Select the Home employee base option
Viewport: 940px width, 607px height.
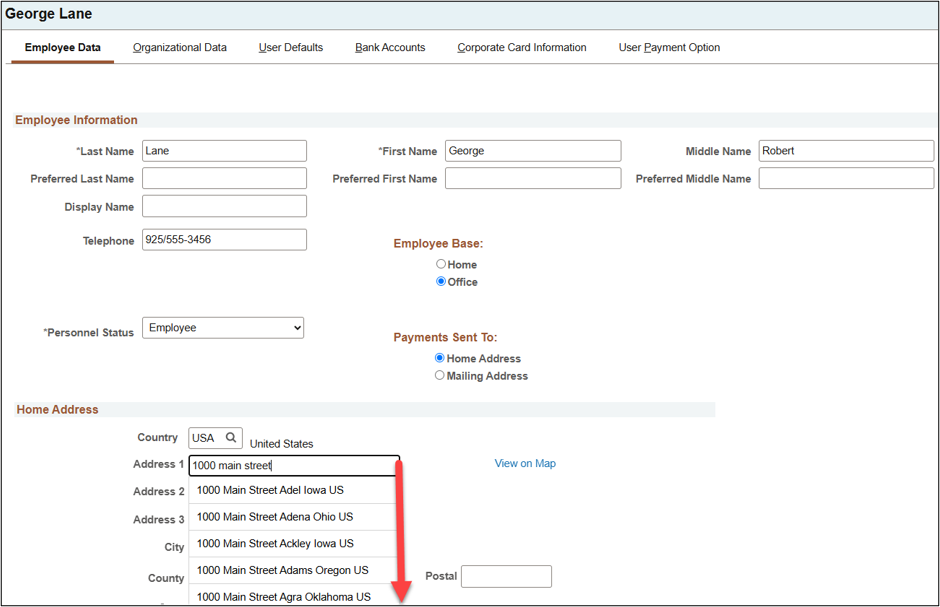click(x=441, y=264)
